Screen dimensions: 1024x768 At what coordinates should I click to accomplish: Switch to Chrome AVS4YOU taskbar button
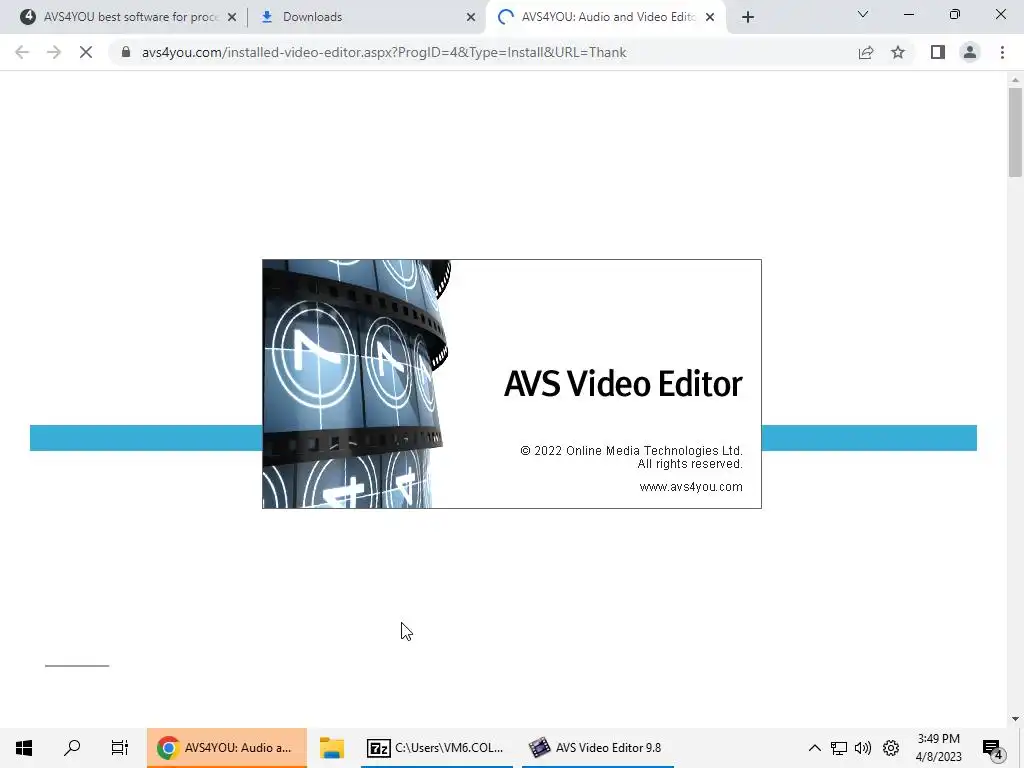227,748
